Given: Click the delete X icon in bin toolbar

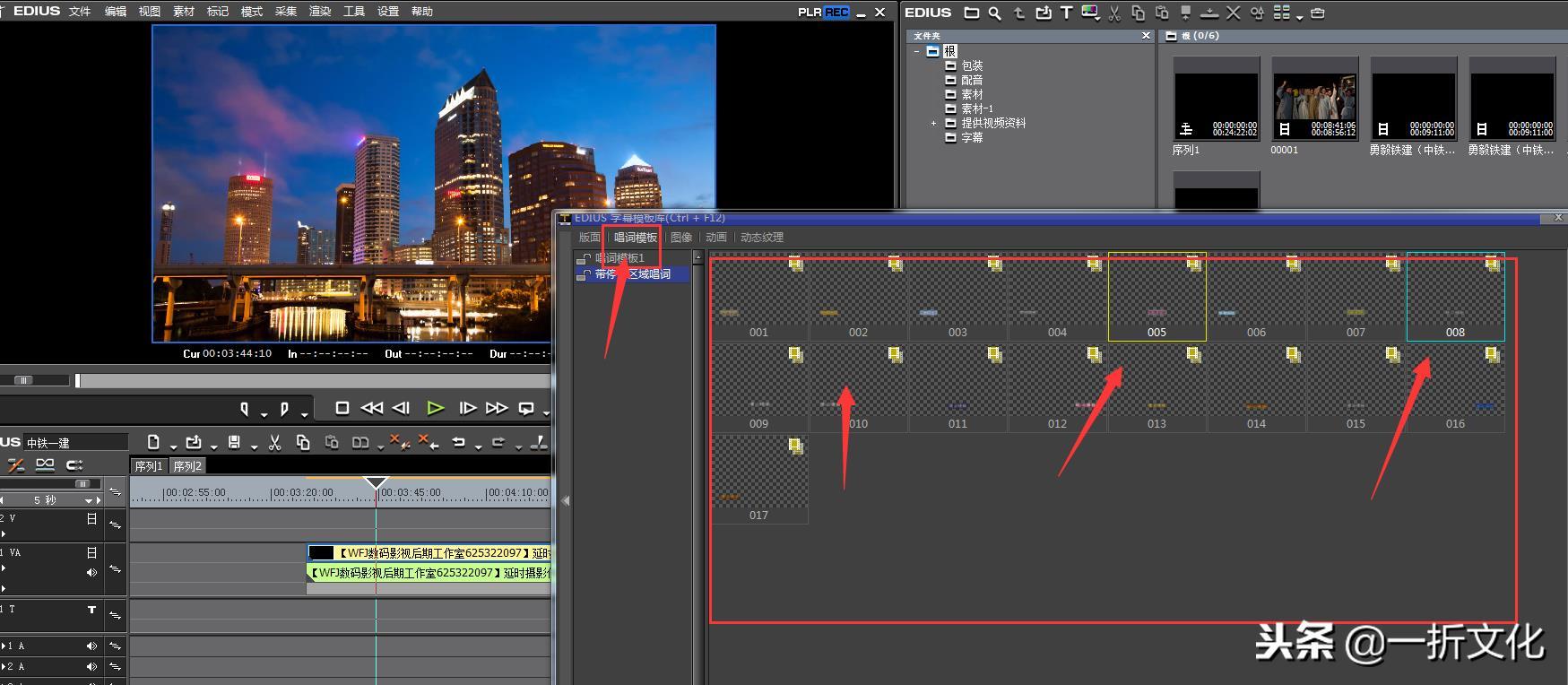Looking at the screenshot, I should pos(1234,13).
